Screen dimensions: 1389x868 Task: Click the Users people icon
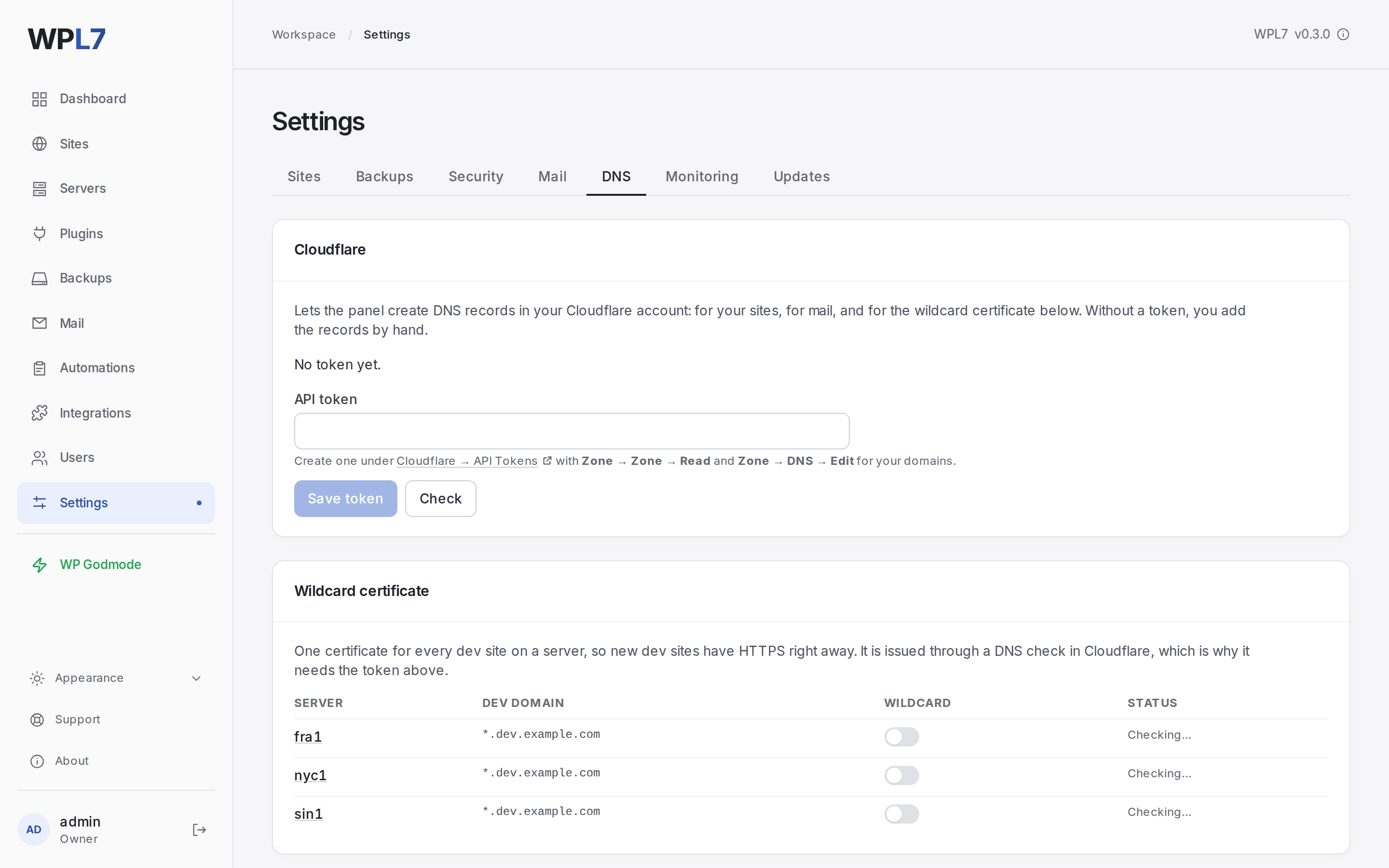point(39,458)
